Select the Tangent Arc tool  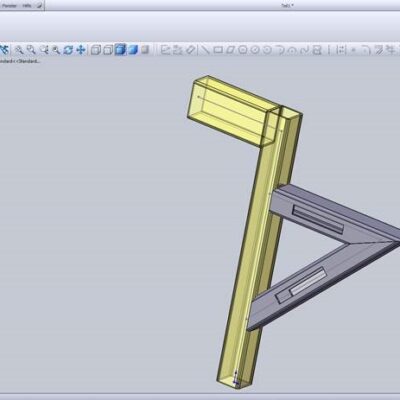tap(292, 50)
